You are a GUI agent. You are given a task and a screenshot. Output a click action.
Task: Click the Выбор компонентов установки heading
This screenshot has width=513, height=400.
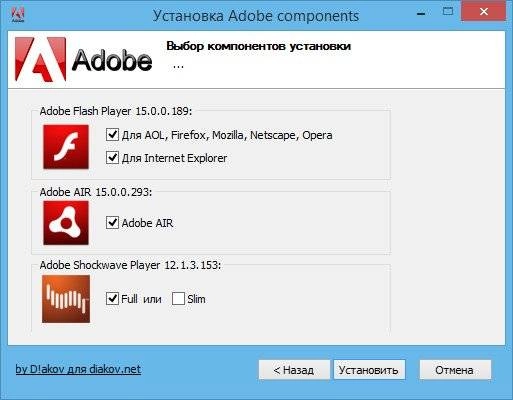[x=258, y=46]
